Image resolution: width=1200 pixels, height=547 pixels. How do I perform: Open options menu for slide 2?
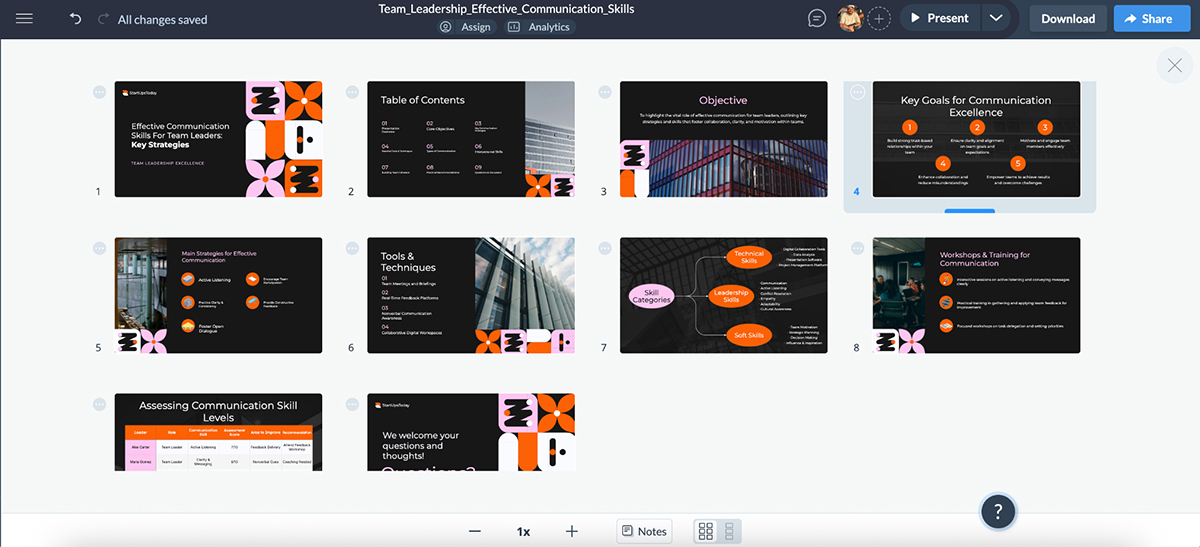point(352,92)
